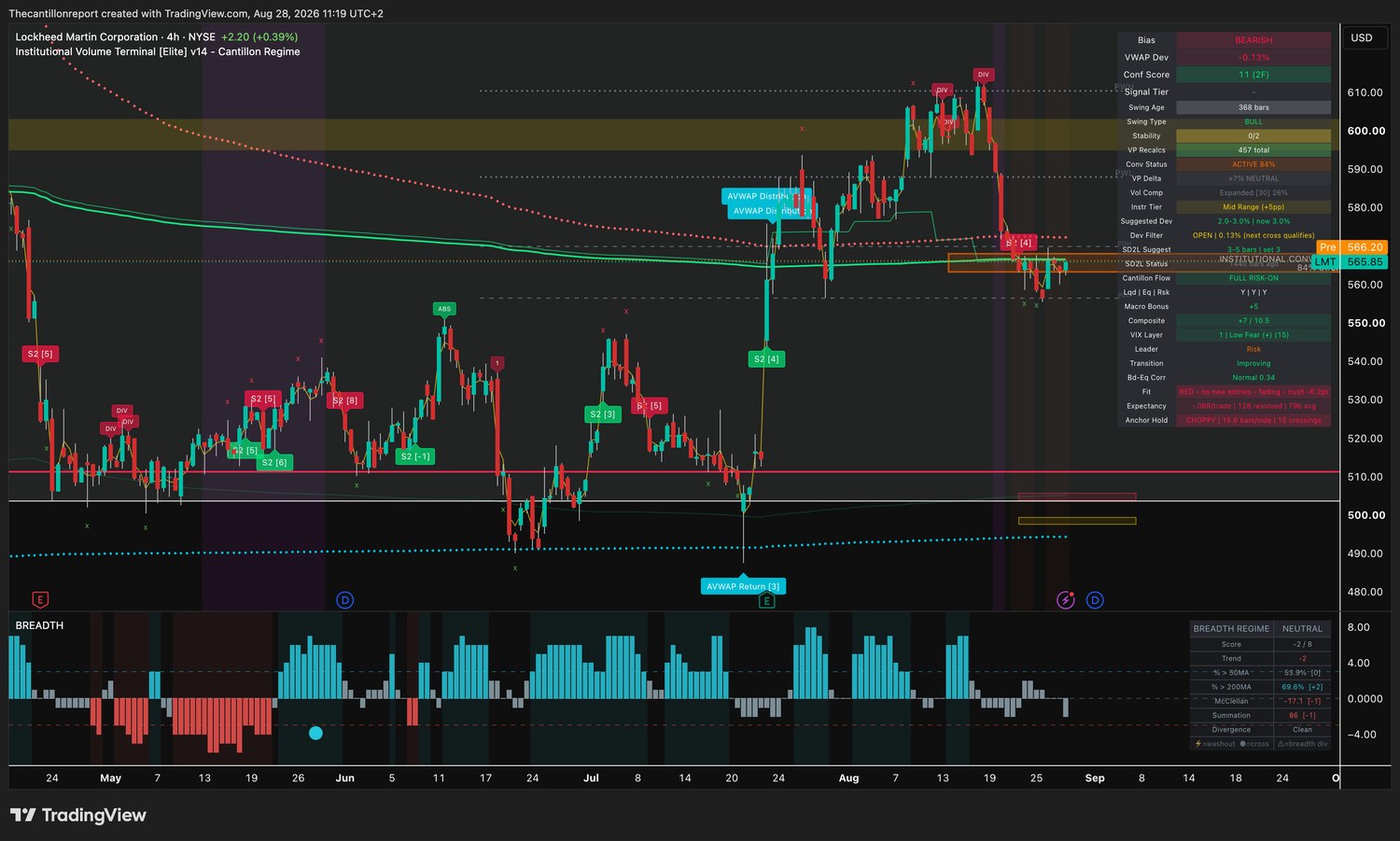Click the Composite value +7 / 10.5
Screen dimensions: 1400x841
pos(1253,321)
